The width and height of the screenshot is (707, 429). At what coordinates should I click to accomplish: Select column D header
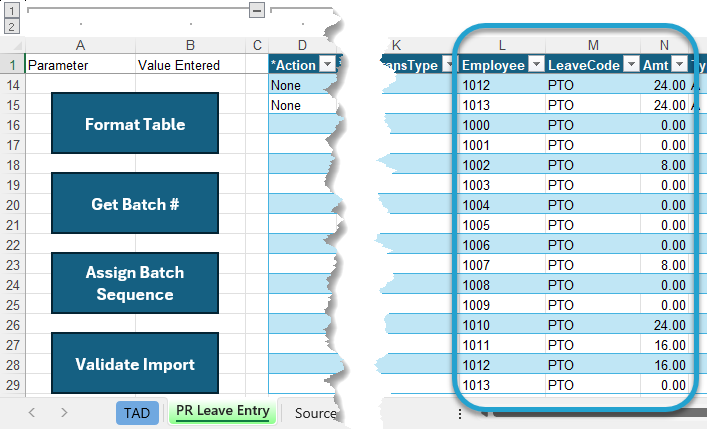coord(302,45)
